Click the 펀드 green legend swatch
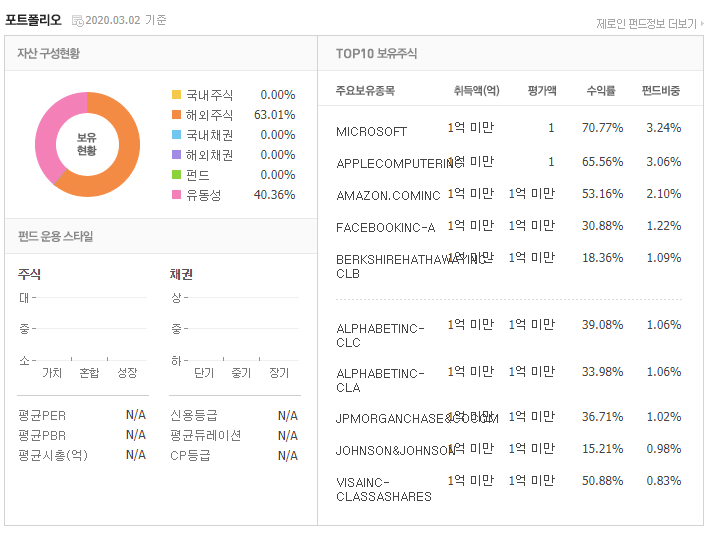Screen dimensions: 722x539 [x=176, y=175]
